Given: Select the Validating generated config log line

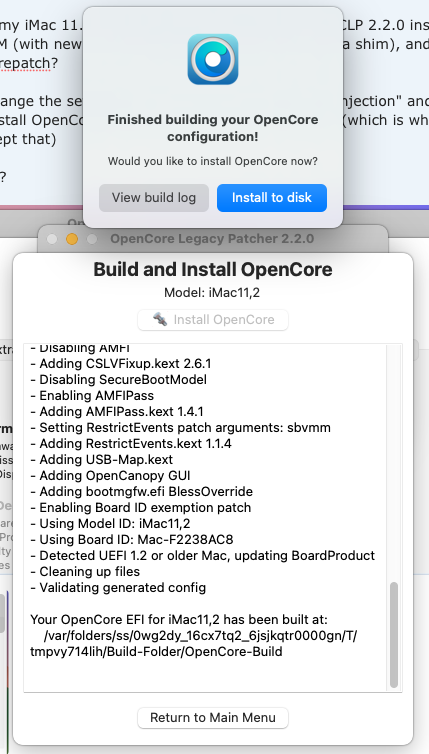Looking at the screenshot, I should (x=118, y=587).
